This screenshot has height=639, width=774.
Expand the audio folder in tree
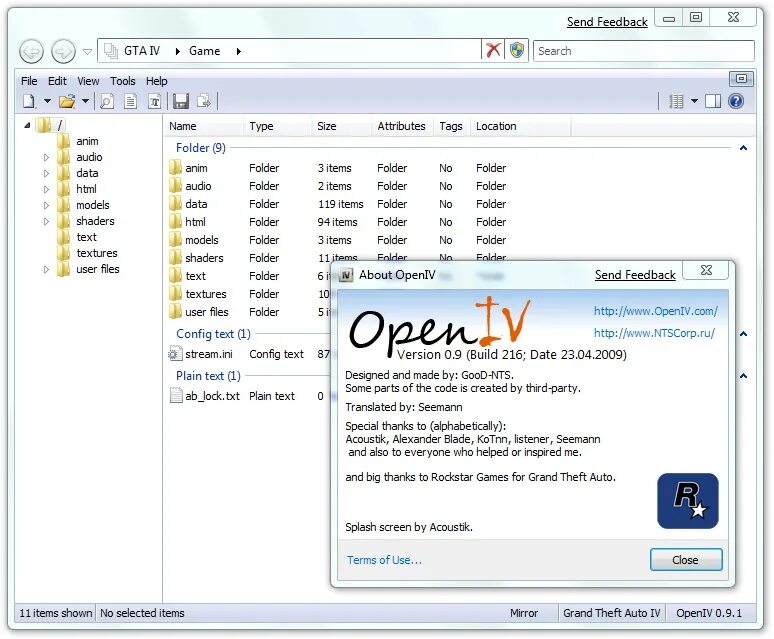coord(46,157)
